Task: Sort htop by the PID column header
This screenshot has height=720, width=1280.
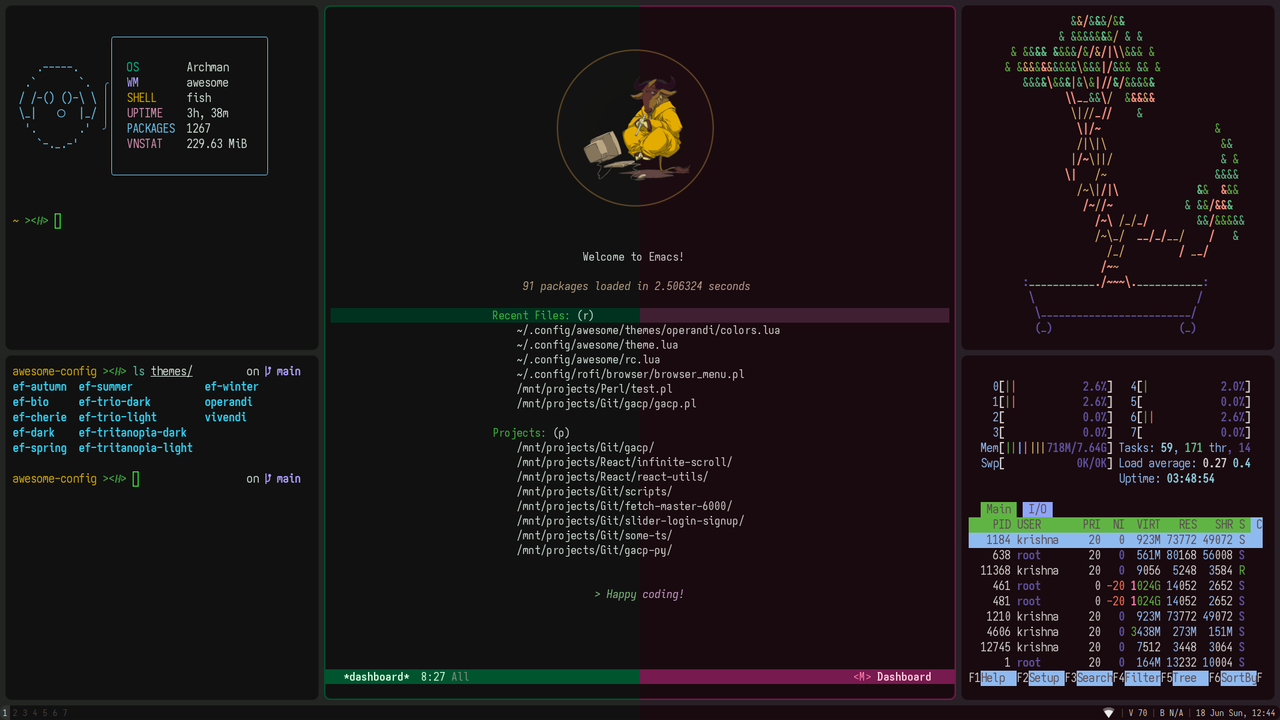Action: coord(1001,524)
